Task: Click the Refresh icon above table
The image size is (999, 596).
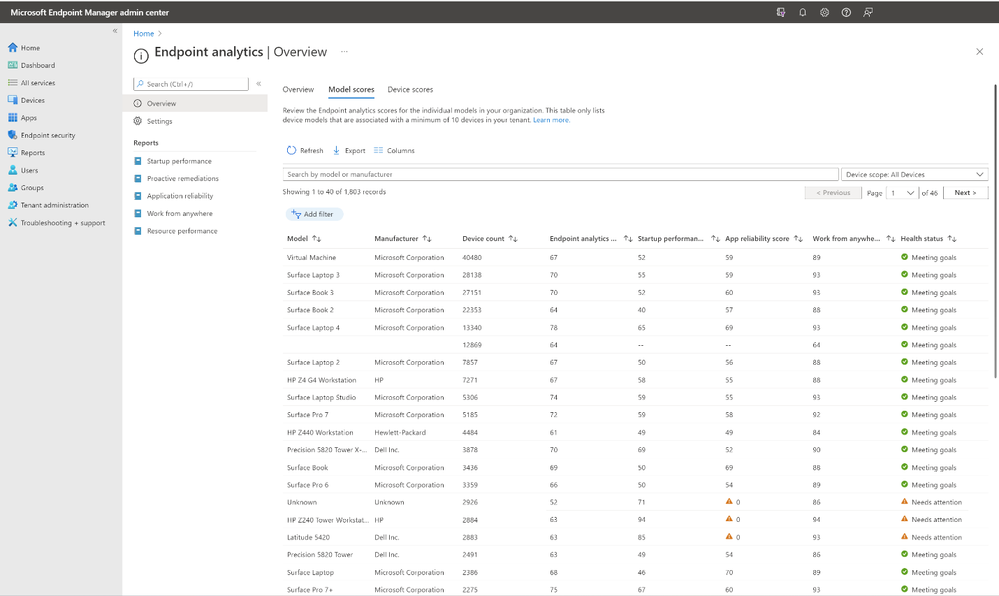Action: [x=291, y=150]
